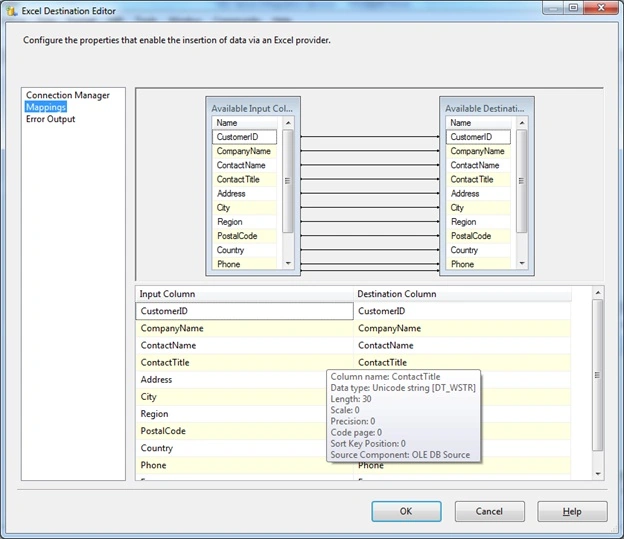Screen dimensions: 624x539
Task: Click Available Destination Columns scrollbar thumb
Action: pyautogui.click(x=522, y=181)
